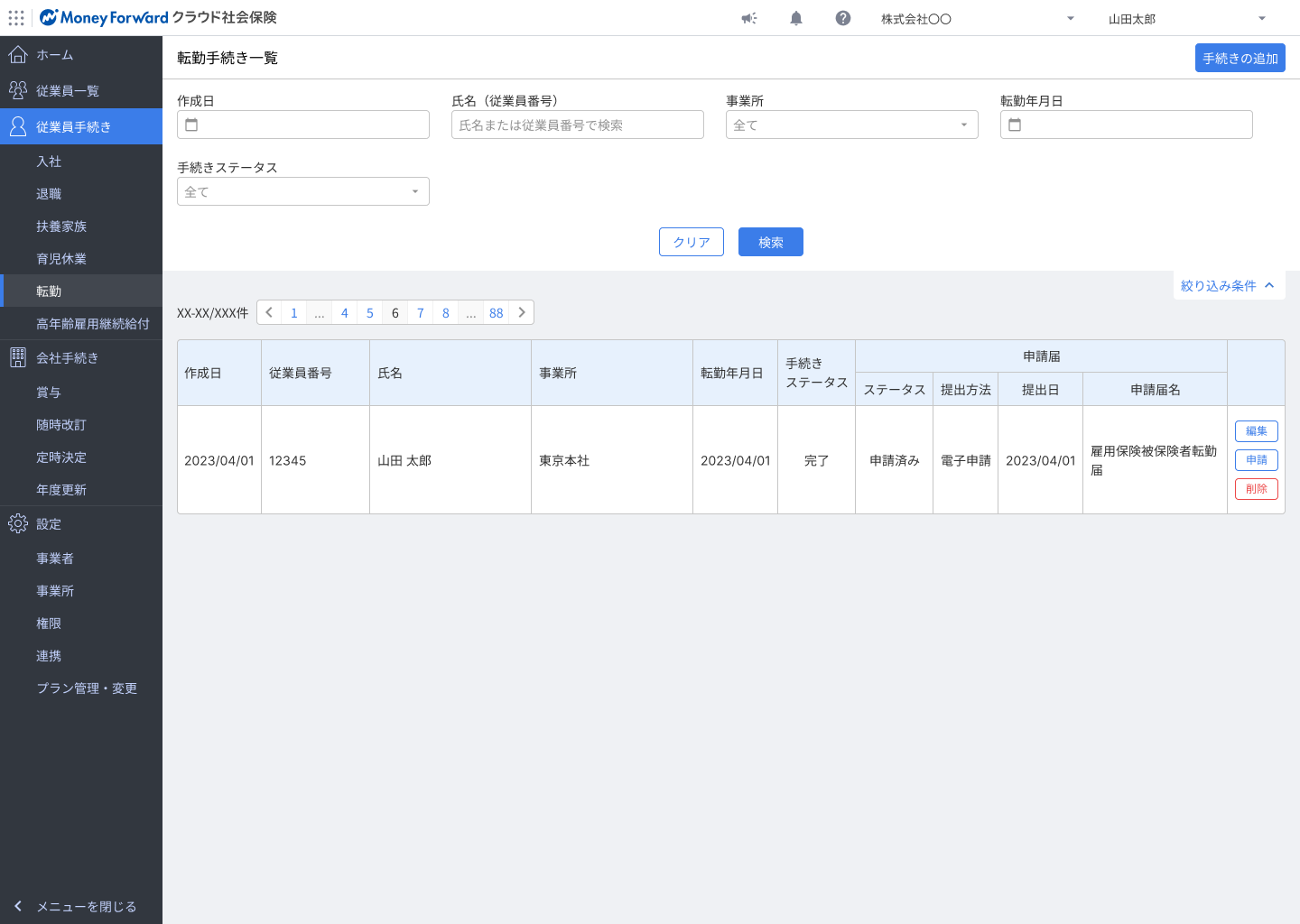Go to page 8
Viewport: 1300px width, 924px height.
446,312
